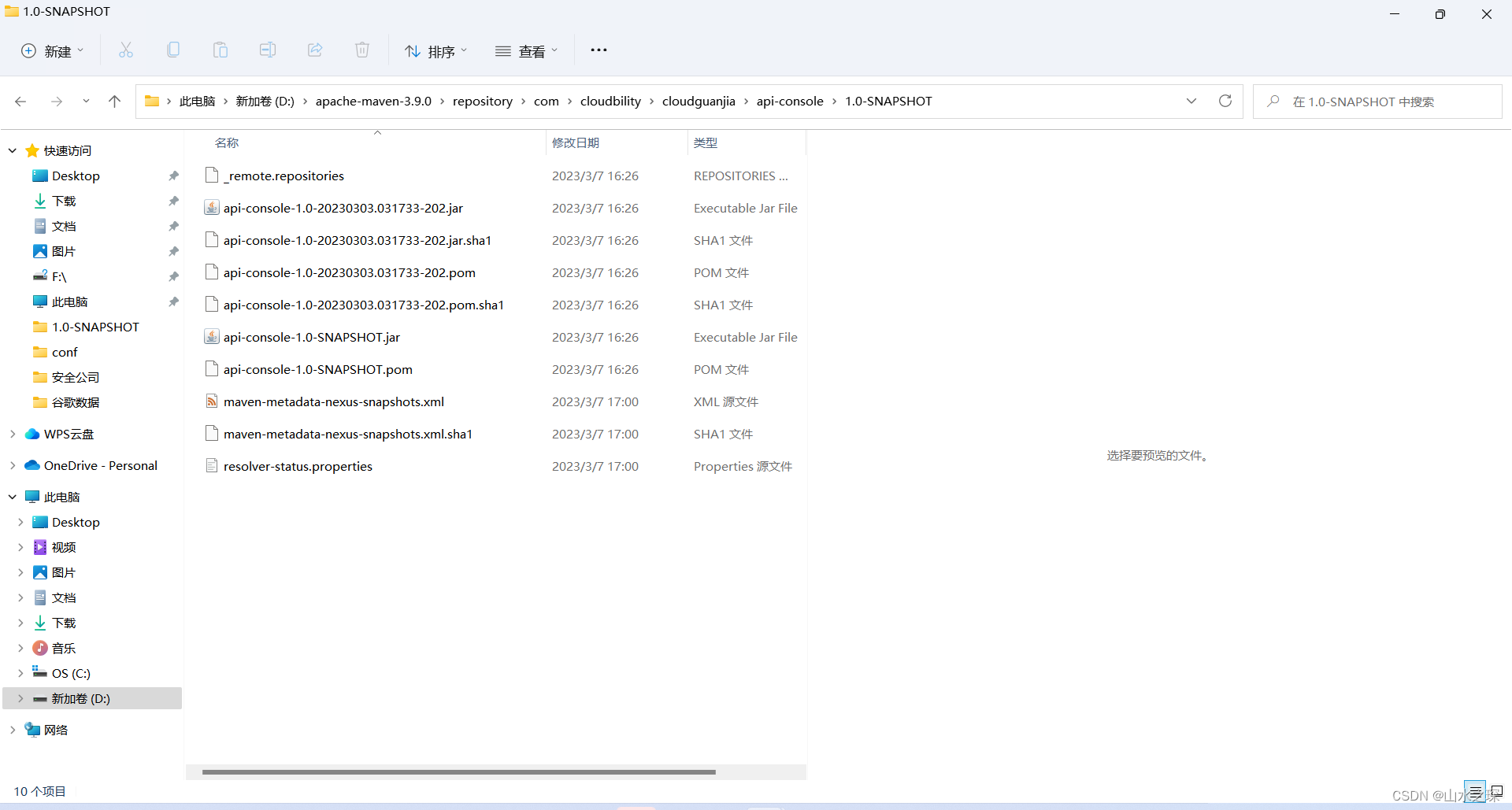
Task: Expand the 网络 tree node
Action: pyautogui.click(x=13, y=730)
